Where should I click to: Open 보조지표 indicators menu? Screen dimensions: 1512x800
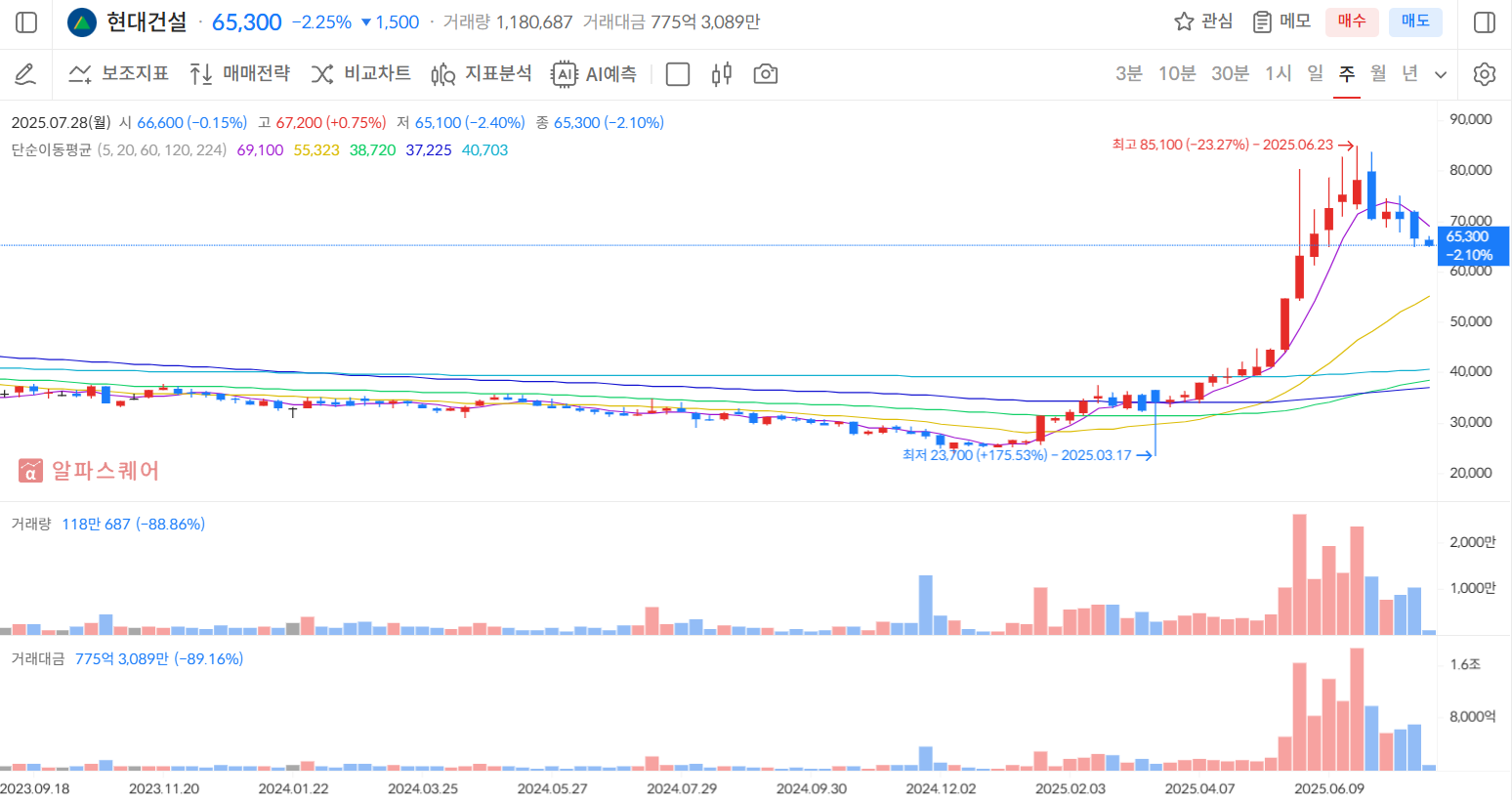pyautogui.click(x=118, y=74)
